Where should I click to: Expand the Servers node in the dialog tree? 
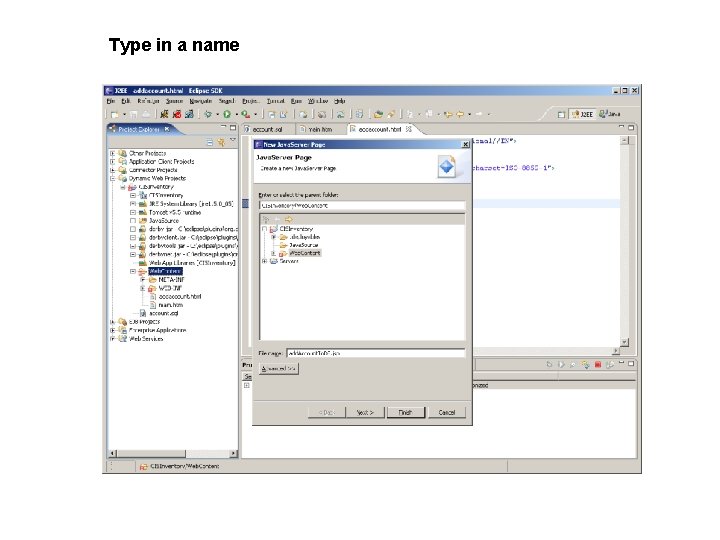264,261
